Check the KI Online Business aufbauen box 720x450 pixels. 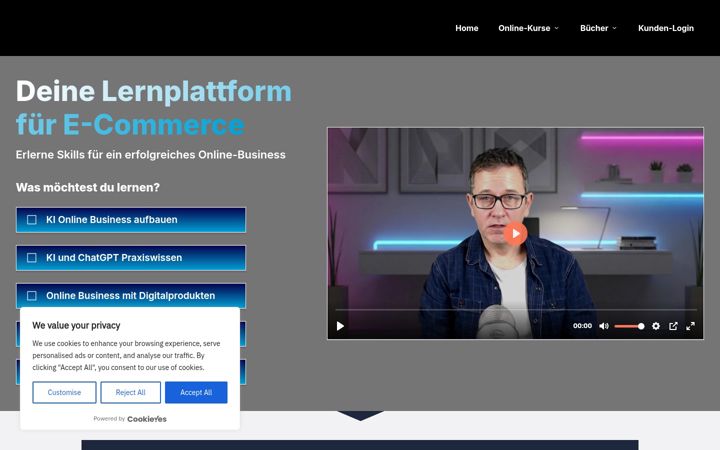tap(32, 220)
